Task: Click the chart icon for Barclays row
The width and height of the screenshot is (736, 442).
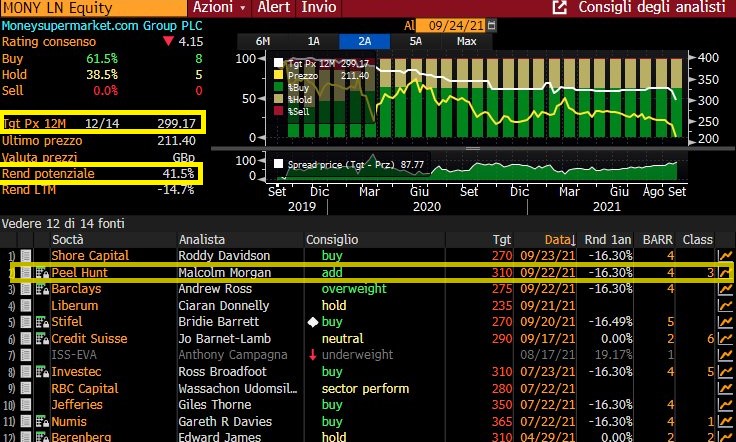Action: (x=725, y=289)
